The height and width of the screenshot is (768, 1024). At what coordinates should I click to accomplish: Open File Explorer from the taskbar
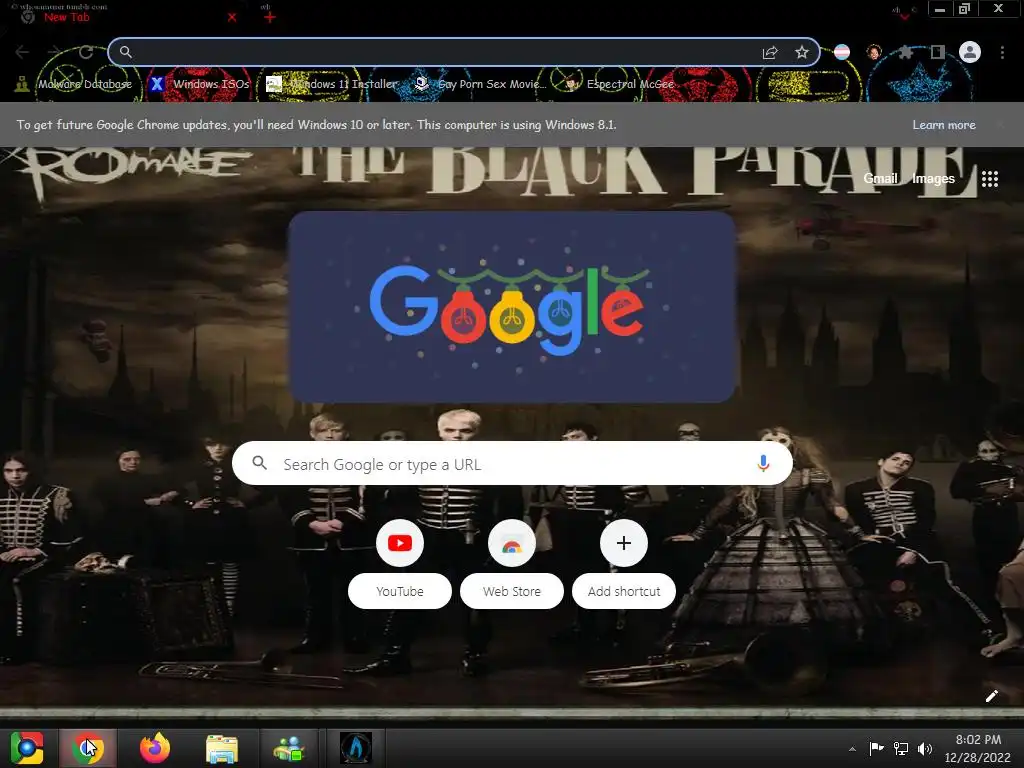point(222,748)
